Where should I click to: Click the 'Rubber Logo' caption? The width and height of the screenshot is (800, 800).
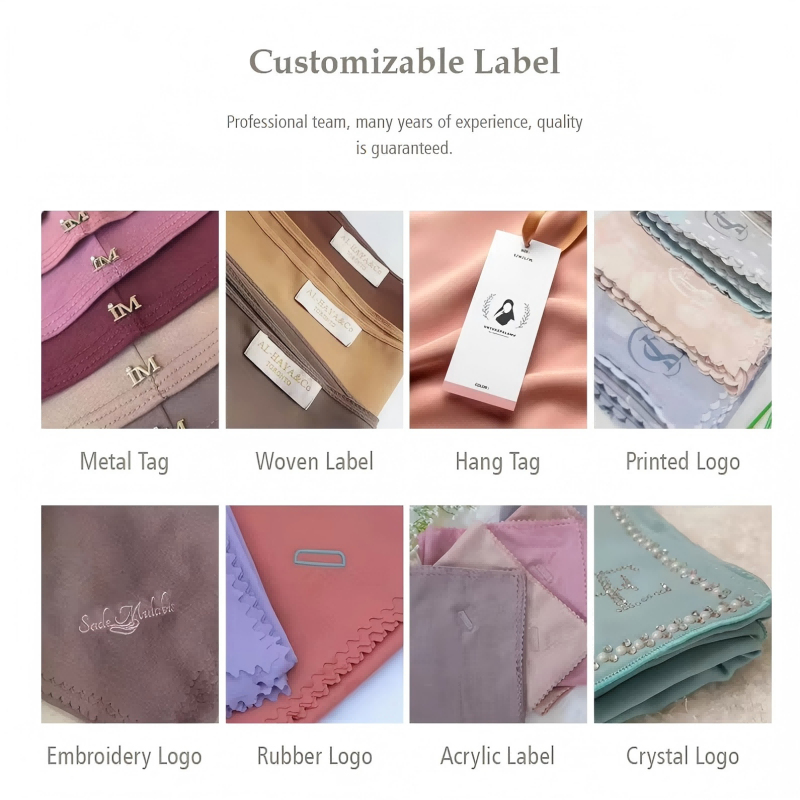tap(314, 757)
